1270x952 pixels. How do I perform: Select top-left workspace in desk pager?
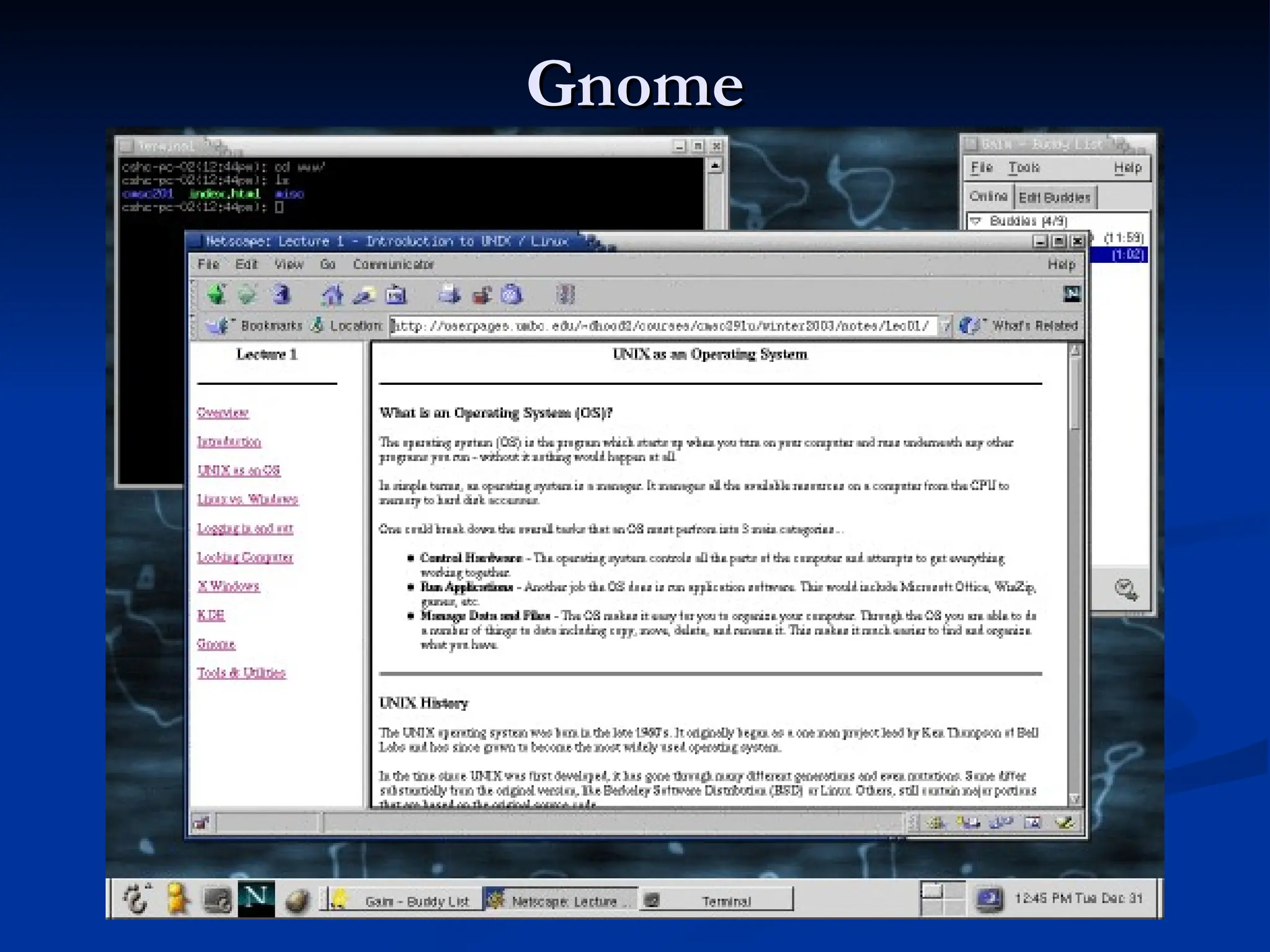[931, 891]
